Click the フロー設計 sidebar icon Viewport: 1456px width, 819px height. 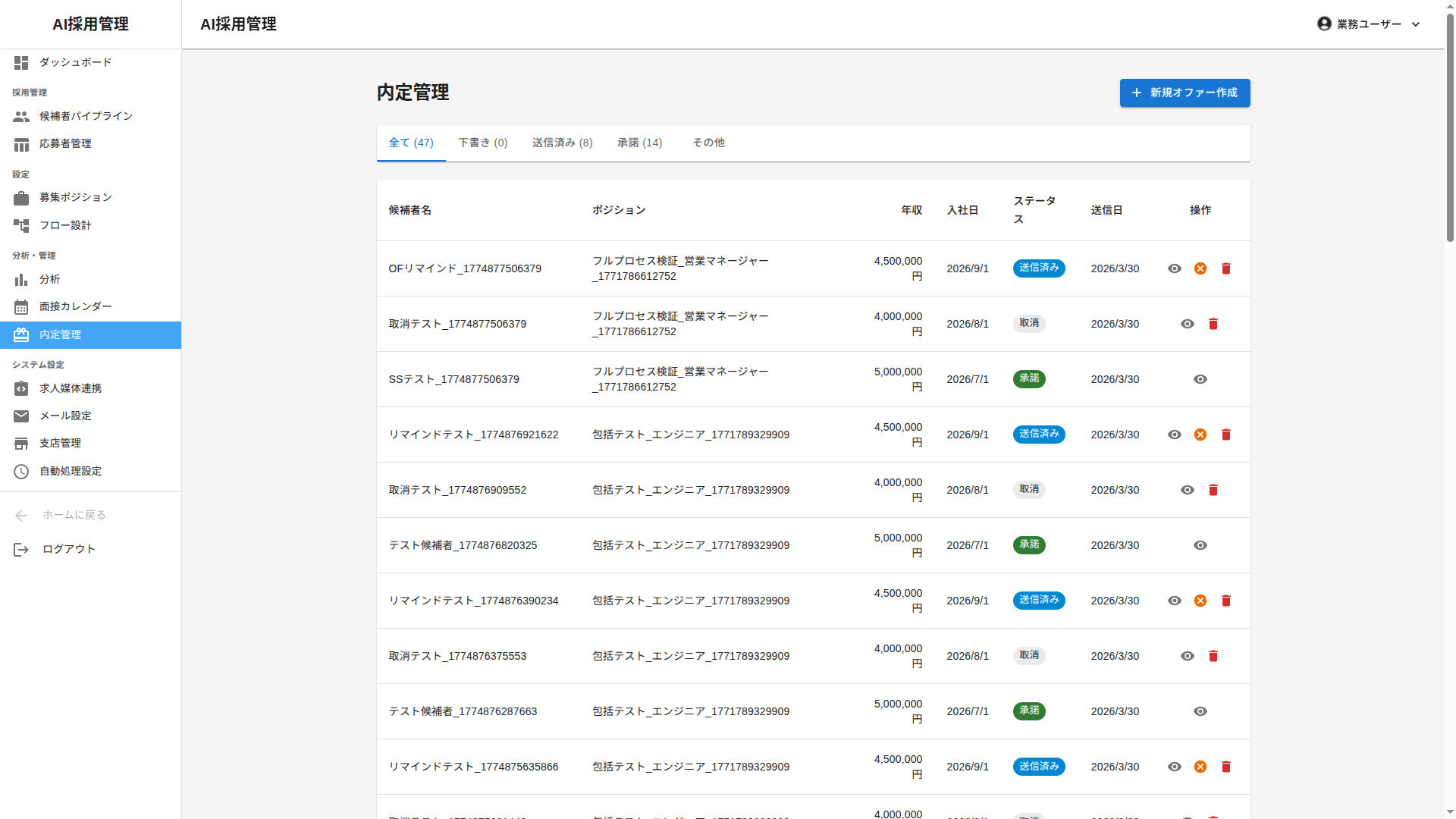point(21,225)
